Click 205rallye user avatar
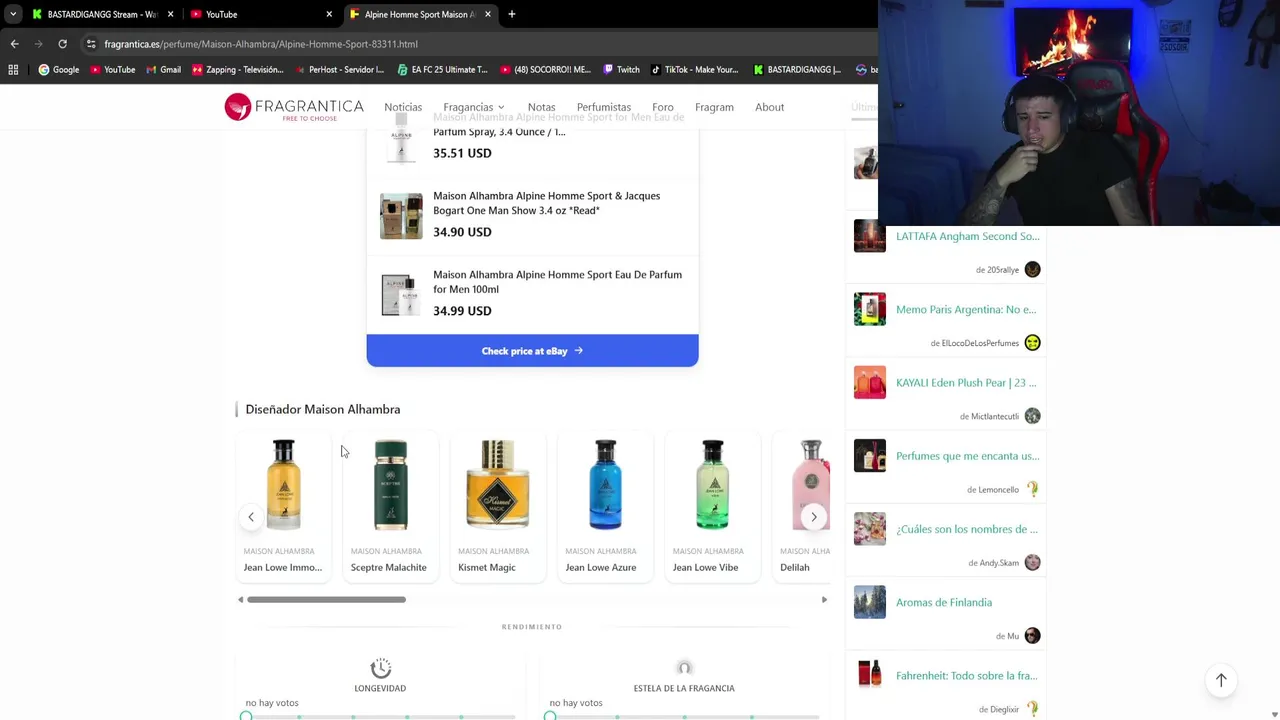Image resolution: width=1280 pixels, height=720 pixels. point(1032,269)
